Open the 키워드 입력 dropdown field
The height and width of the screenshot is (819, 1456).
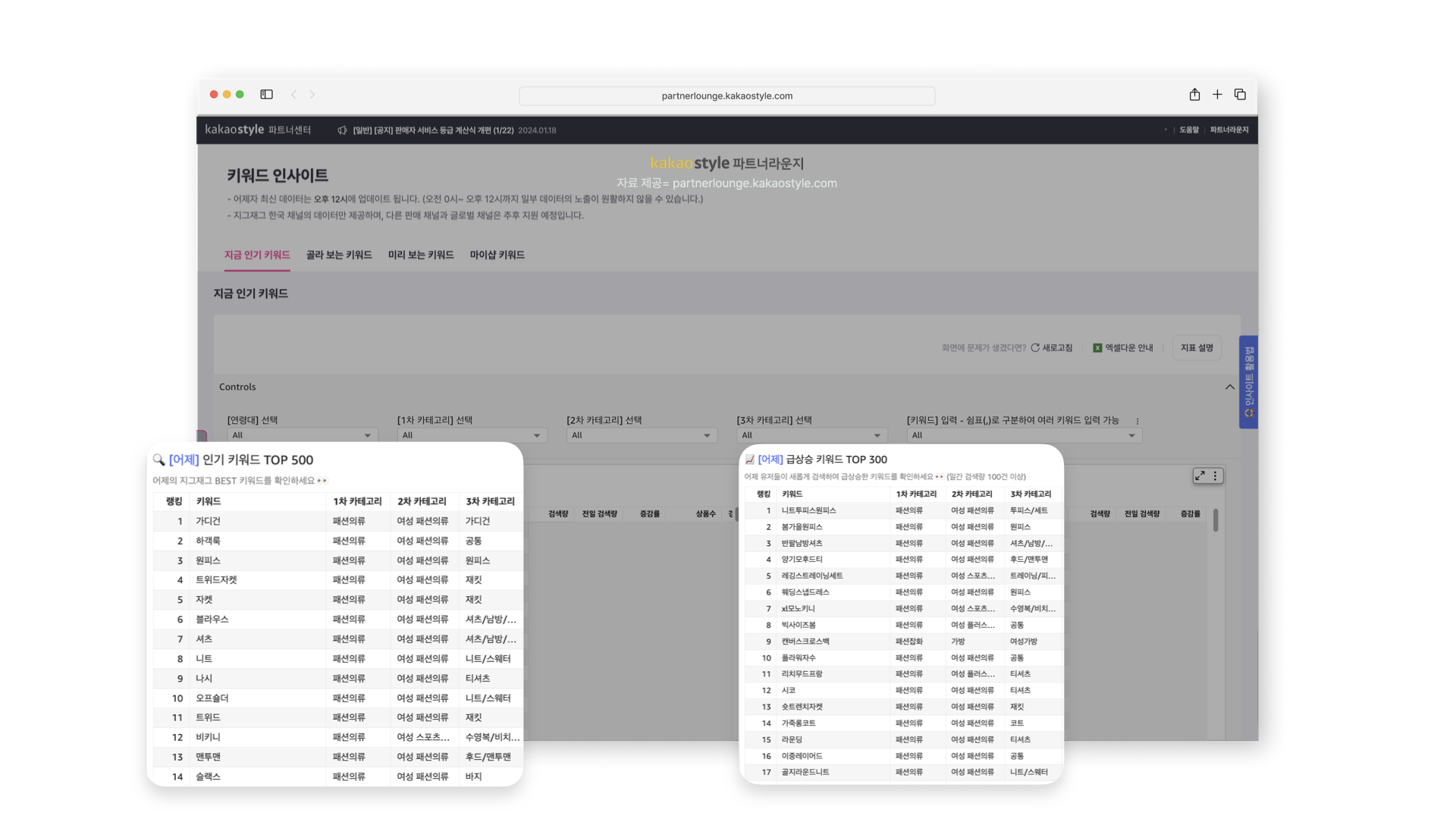[x=1025, y=435]
